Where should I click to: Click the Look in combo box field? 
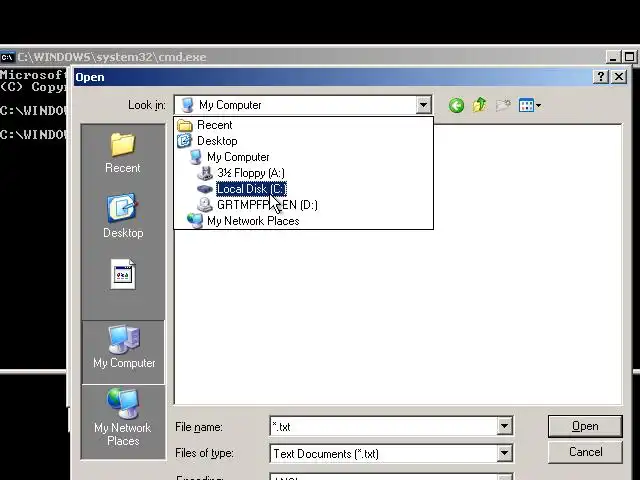click(303, 105)
